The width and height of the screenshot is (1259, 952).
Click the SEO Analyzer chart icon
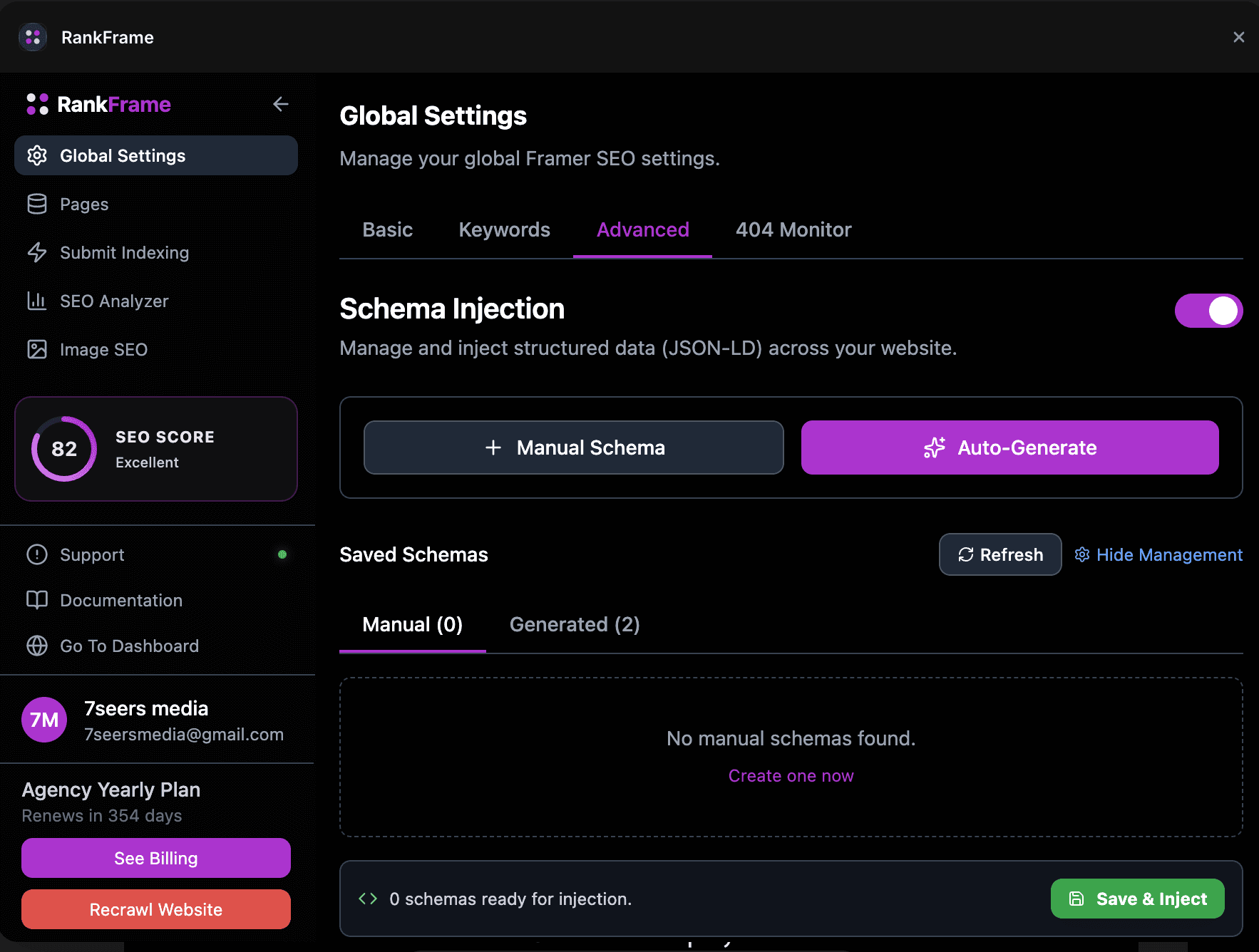37,301
